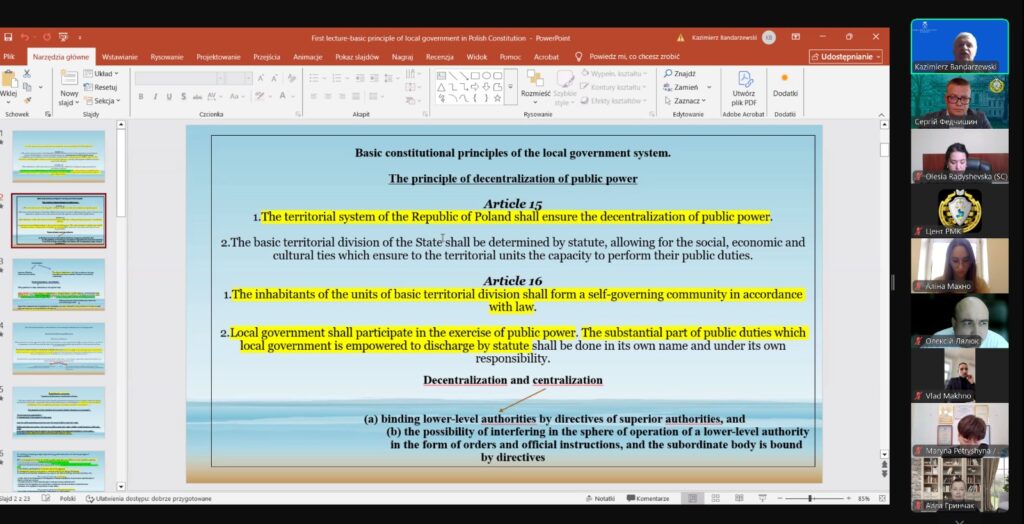Click the Resetuj button in Slajdy group

click(104, 87)
